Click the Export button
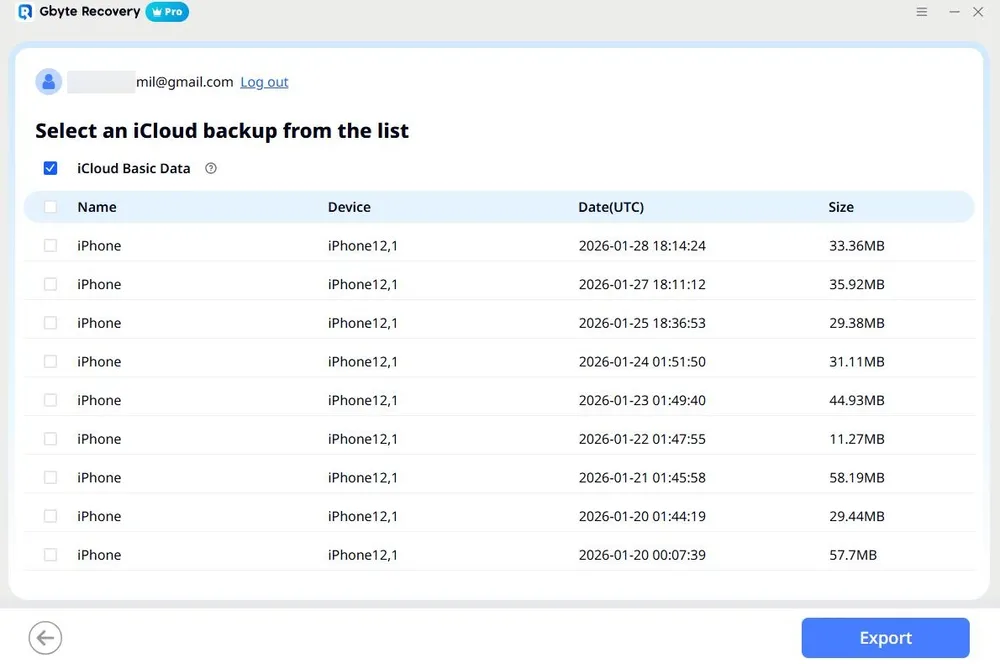Viewport: 1000px width, 664px height. coord(884,637)
